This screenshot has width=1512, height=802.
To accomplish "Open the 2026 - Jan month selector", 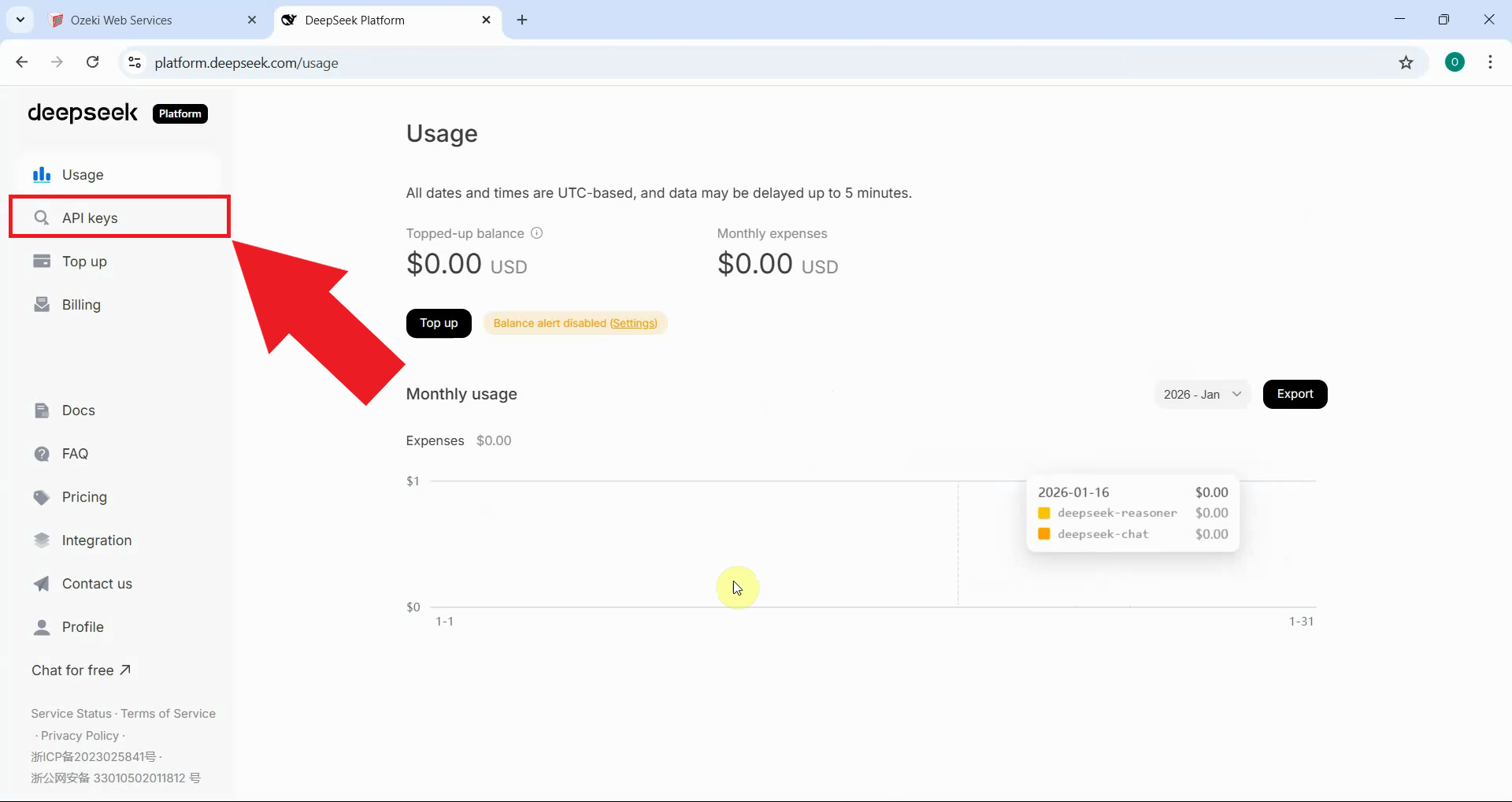I will click(x=1202, y=394).
